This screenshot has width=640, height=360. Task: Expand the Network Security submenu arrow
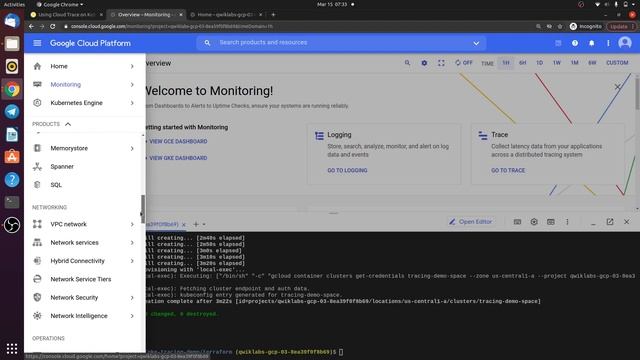tap(132, 298)
